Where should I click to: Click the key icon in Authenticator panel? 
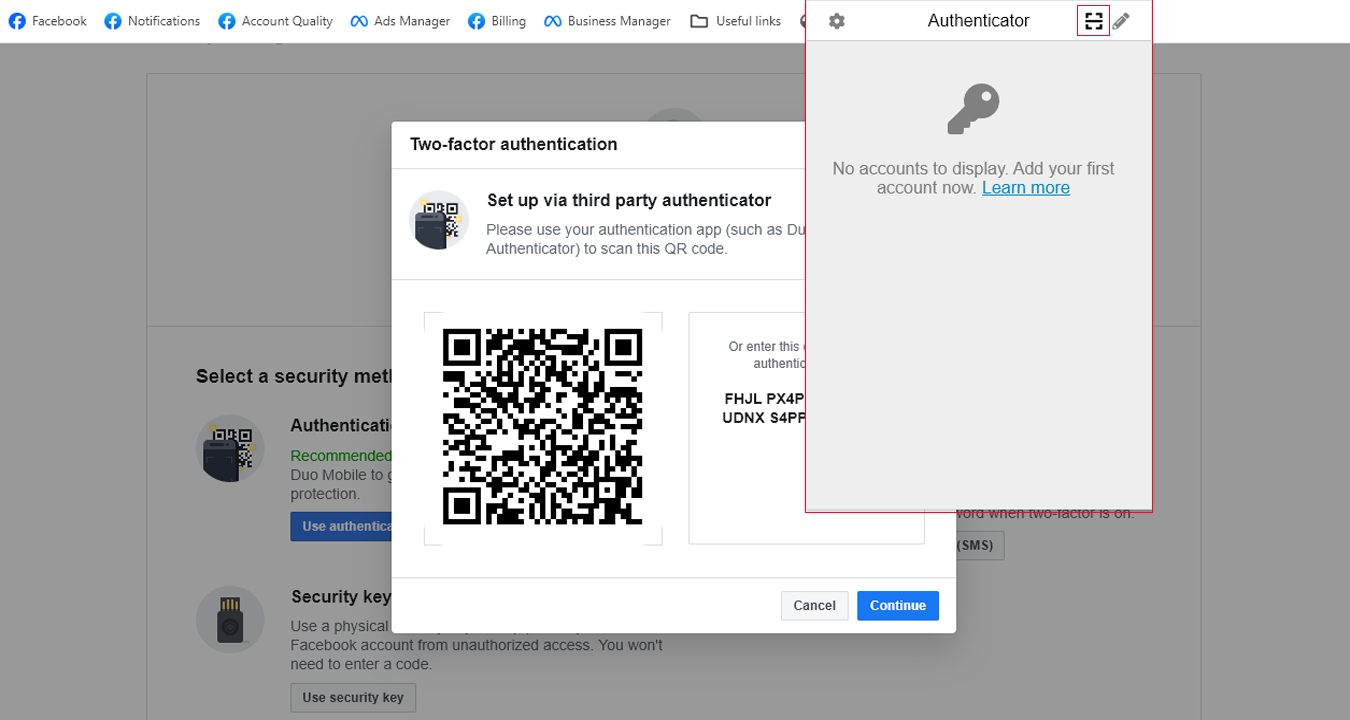click(974, 109)
